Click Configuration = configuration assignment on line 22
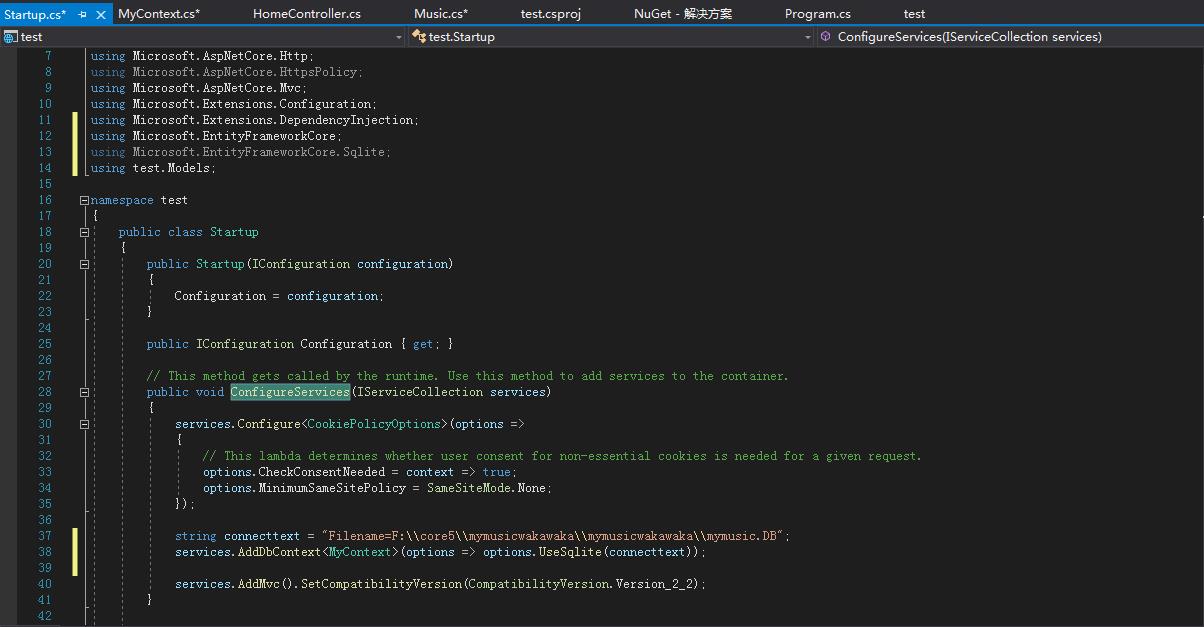 pos(279,296)
